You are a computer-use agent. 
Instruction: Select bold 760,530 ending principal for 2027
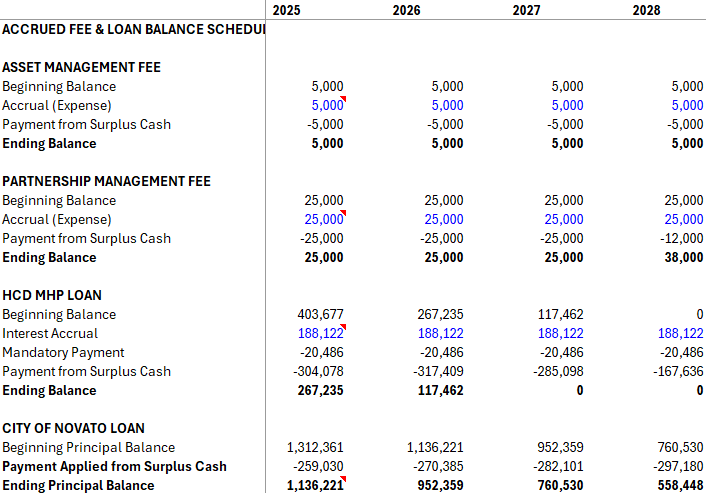coord(560,485)
